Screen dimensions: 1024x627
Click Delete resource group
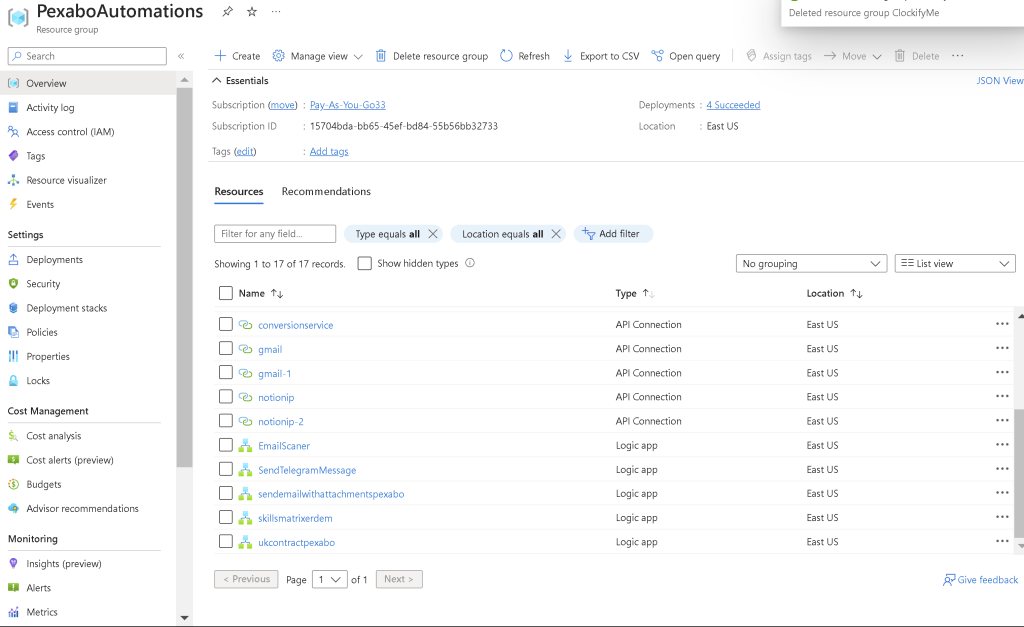[432, 56]
